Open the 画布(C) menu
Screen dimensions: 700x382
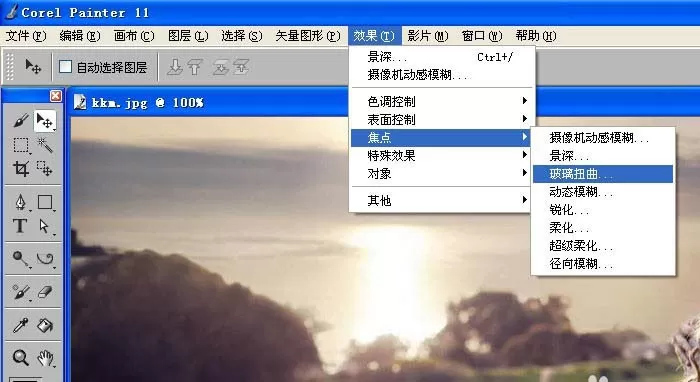point(134,36)
